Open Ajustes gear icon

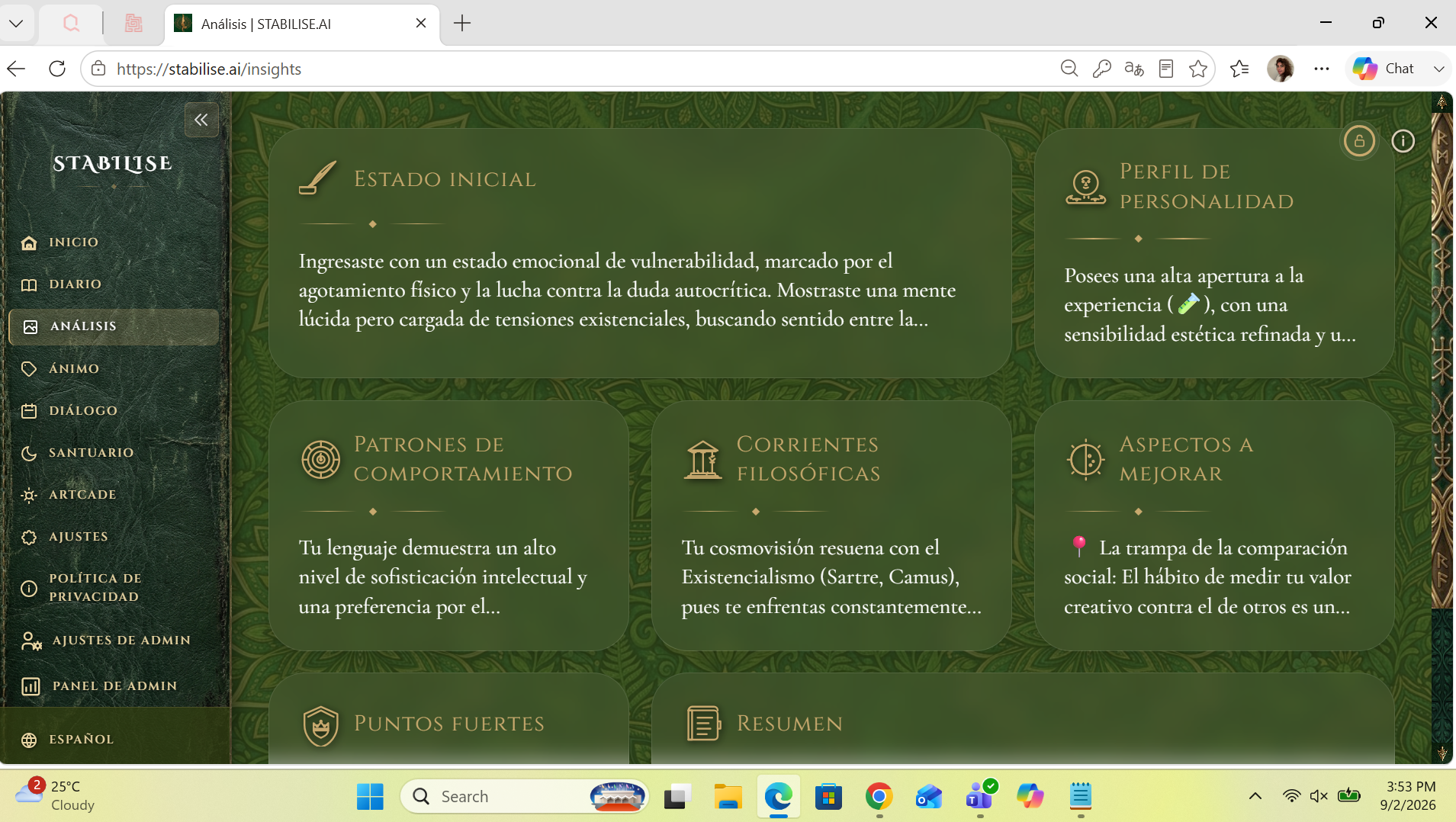click(x=29, y=537)
